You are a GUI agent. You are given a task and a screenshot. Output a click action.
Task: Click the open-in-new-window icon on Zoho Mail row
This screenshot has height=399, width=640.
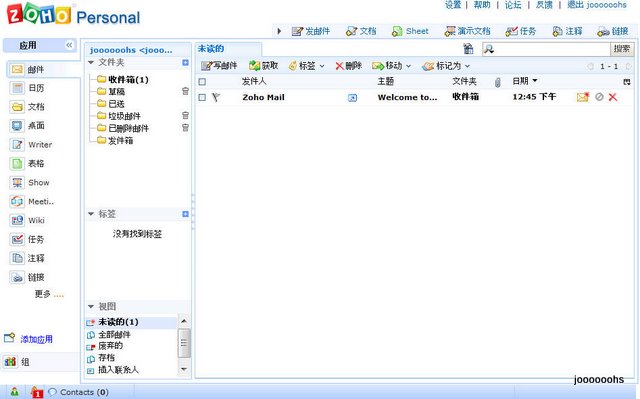coord(352,98)
